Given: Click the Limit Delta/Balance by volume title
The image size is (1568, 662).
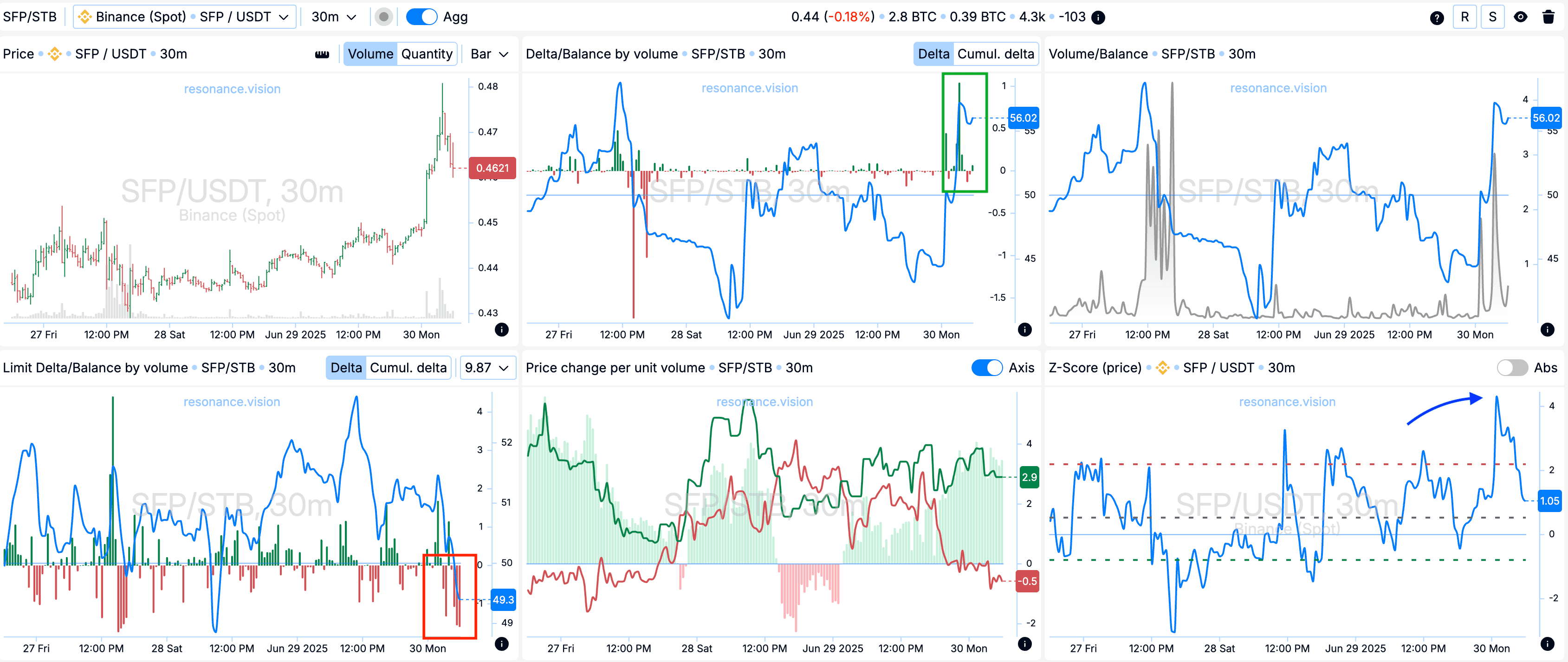Looking at the screenshot, I should [x=95, y=368].
